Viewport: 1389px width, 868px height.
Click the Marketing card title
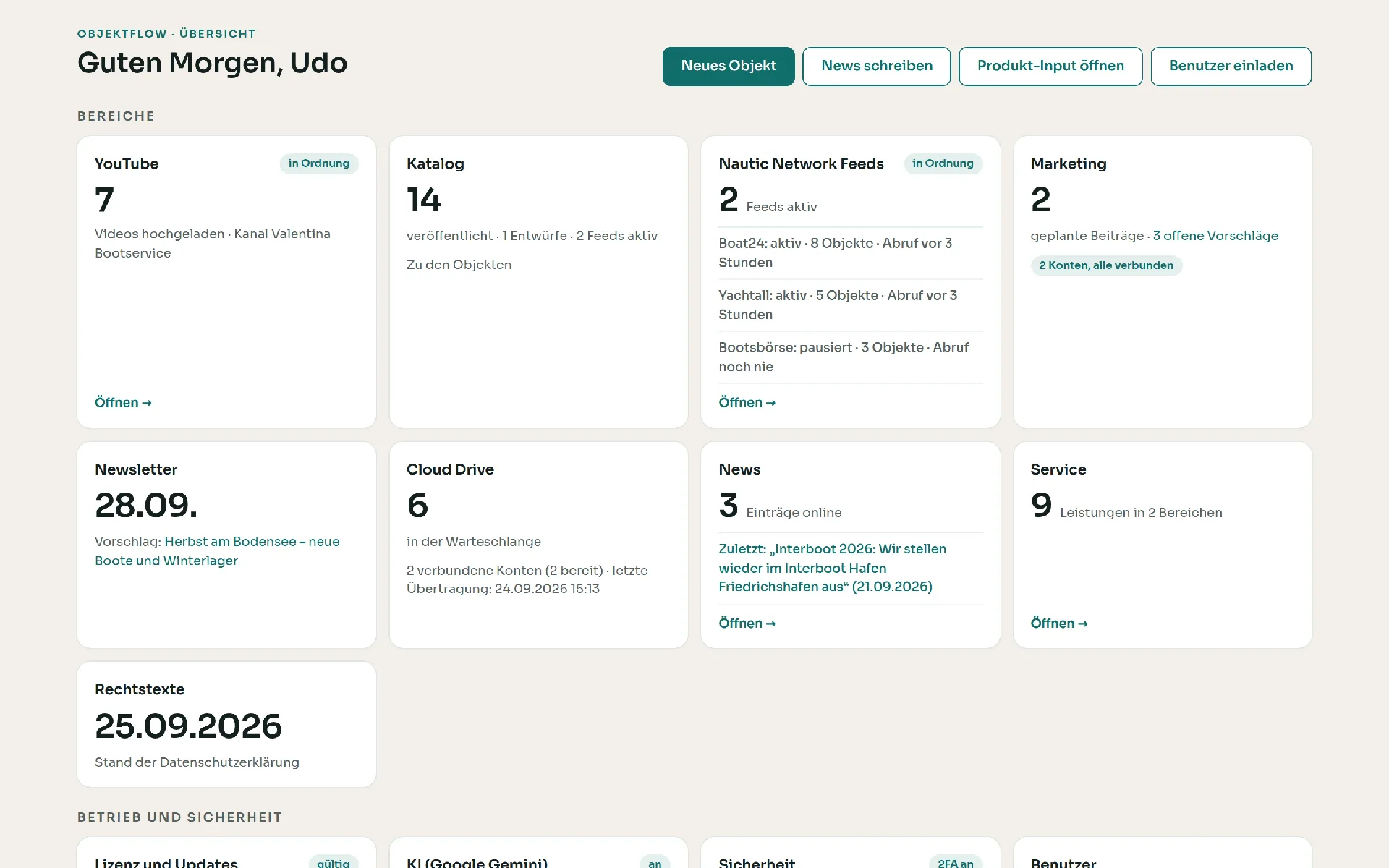(x=1069, y=163)
